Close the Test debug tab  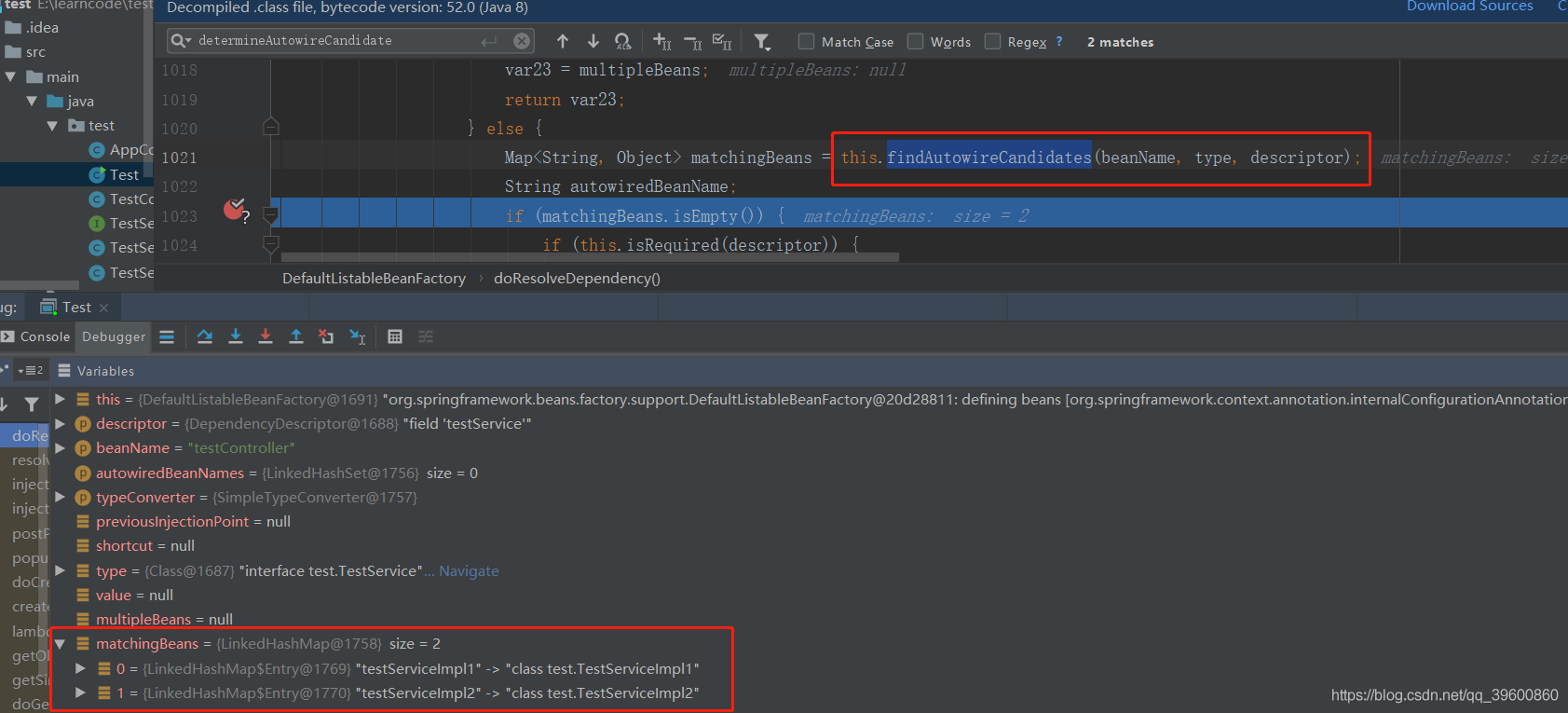point(103,308)
